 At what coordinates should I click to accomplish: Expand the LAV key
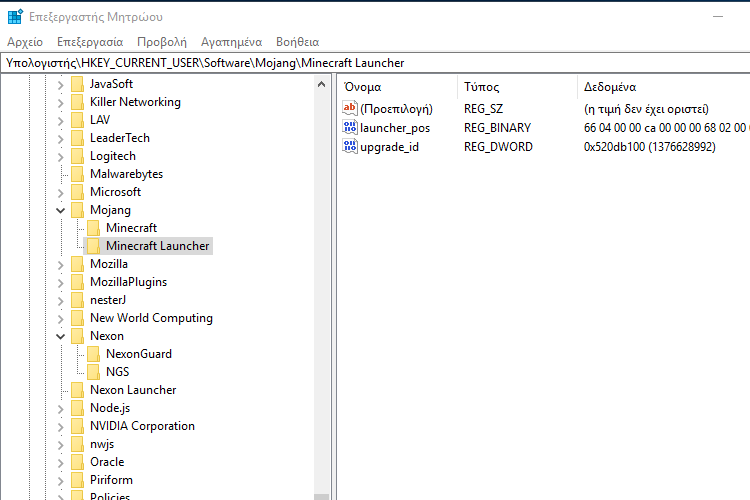pyautogui.click(x=60, y=121)
